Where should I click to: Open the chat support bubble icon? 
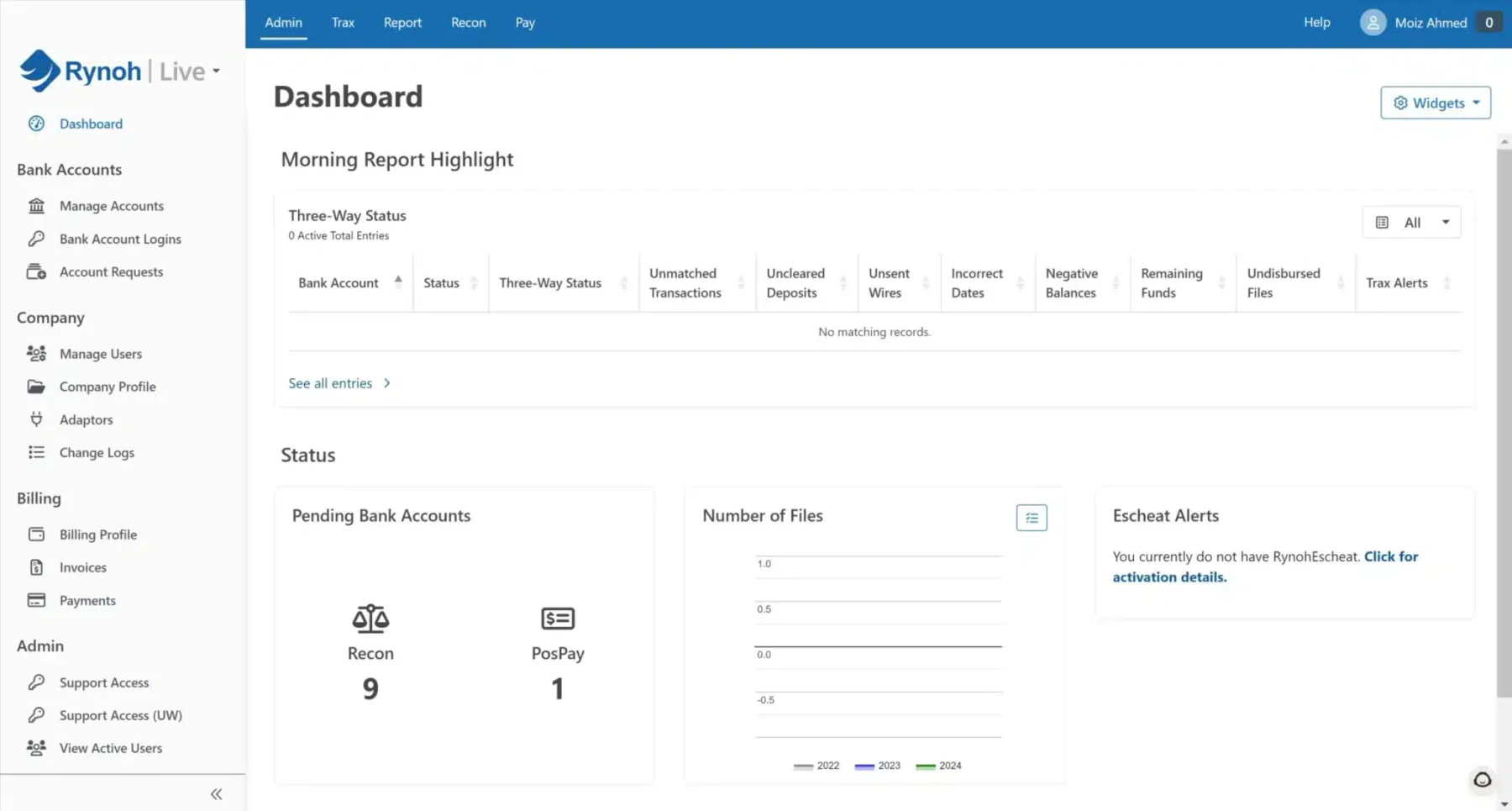(x=1483, y=780)
